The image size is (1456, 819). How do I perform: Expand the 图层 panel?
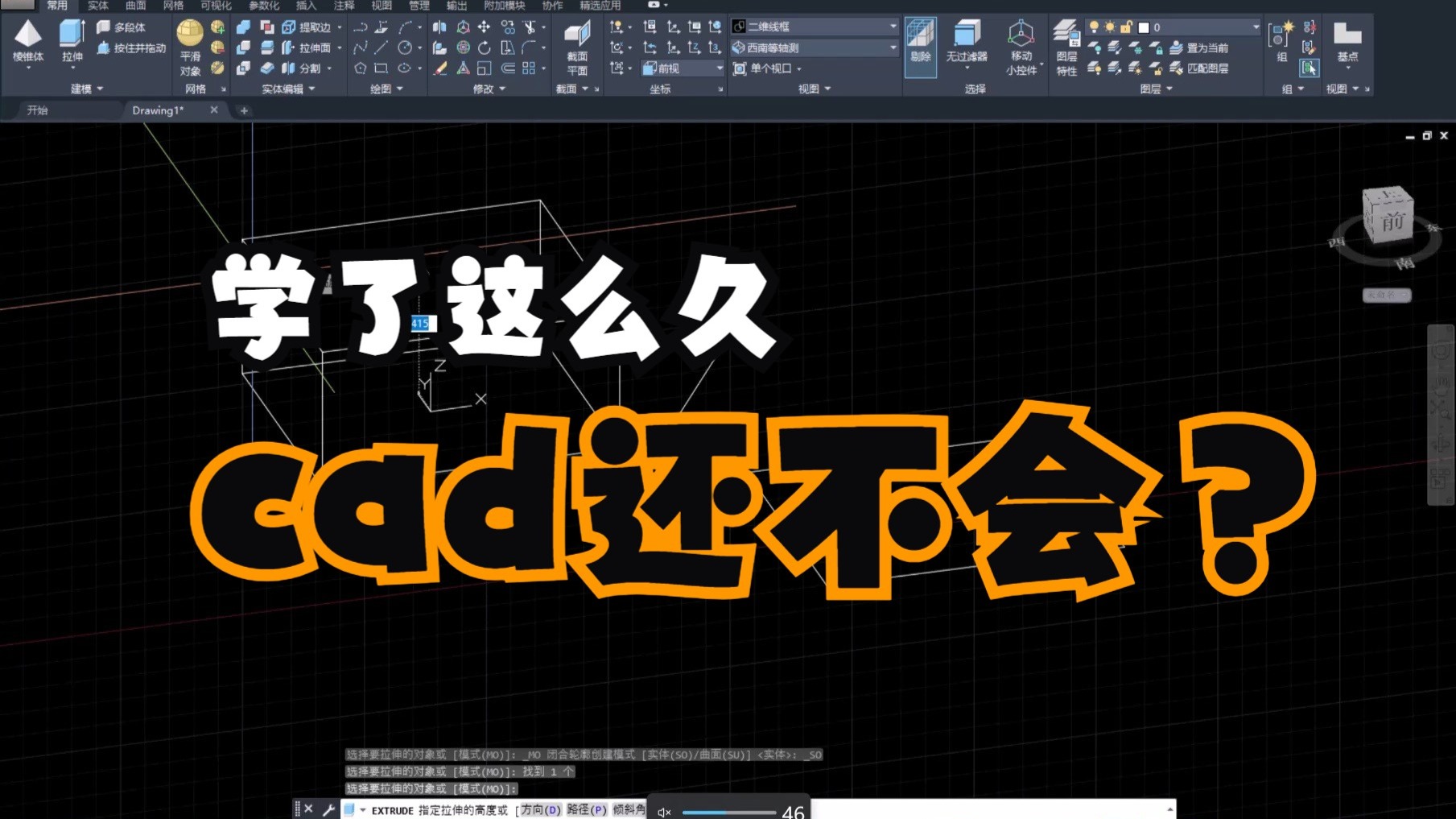(x=1156, y=89)
